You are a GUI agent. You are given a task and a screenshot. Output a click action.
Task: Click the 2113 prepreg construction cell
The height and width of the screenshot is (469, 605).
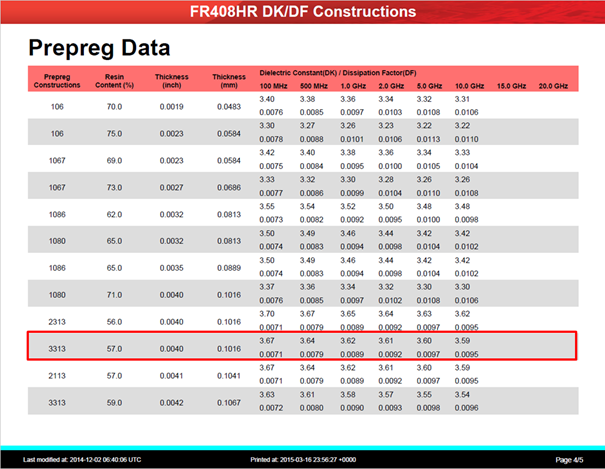tap(57, 373)
